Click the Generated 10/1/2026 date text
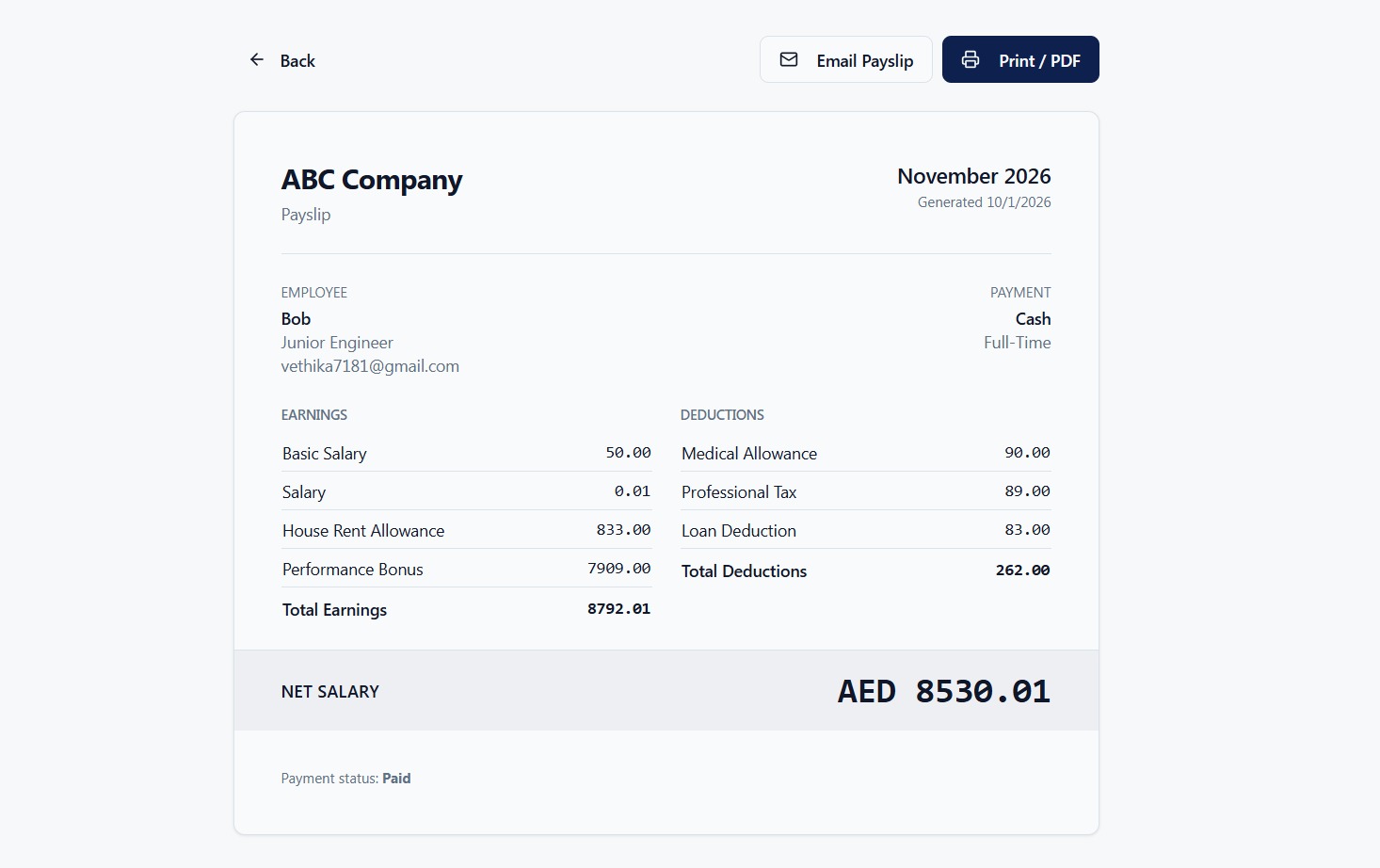 click(985, 202)
